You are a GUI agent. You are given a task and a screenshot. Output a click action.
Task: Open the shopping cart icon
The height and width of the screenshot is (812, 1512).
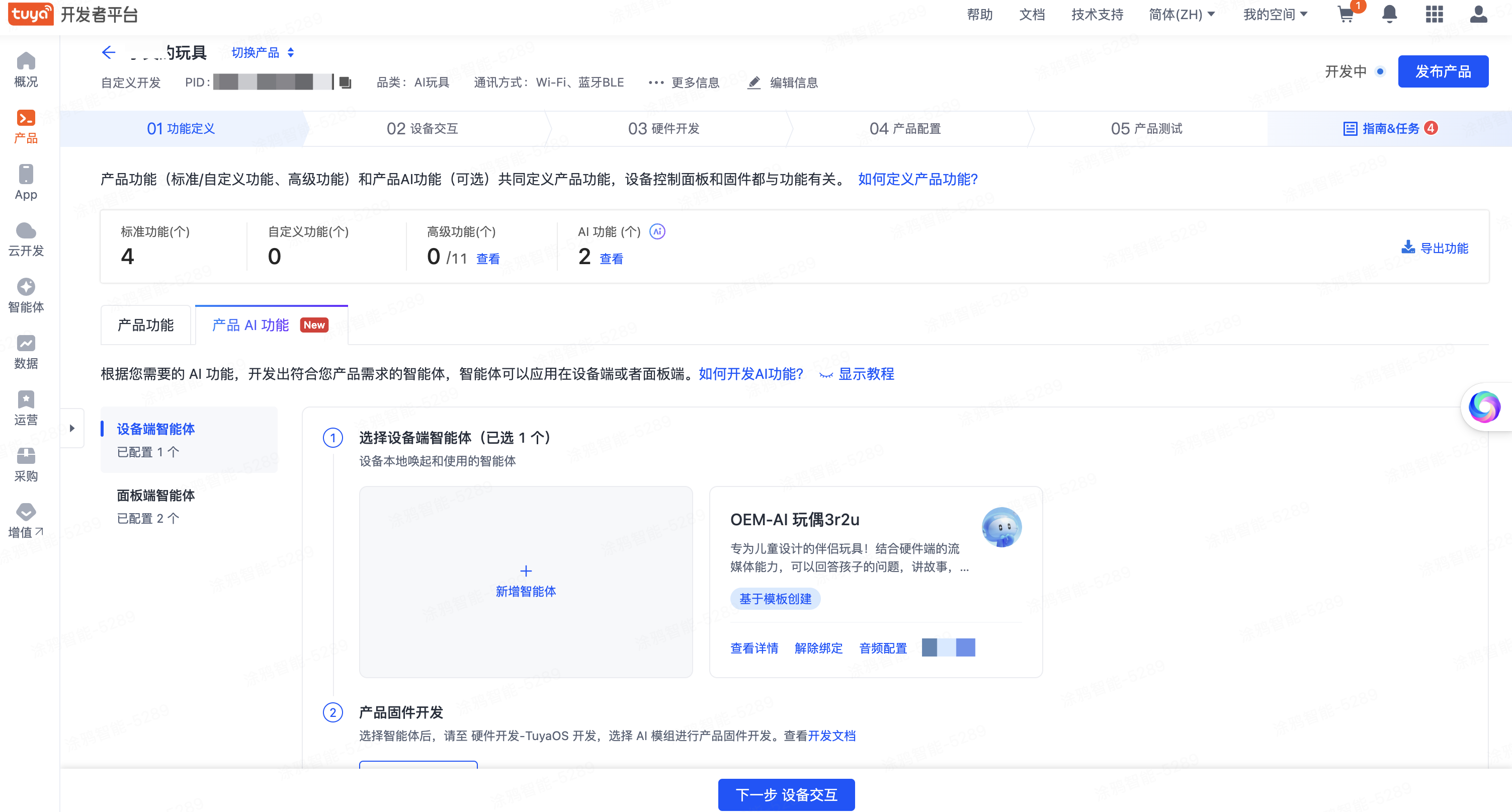coord(1346,14)
